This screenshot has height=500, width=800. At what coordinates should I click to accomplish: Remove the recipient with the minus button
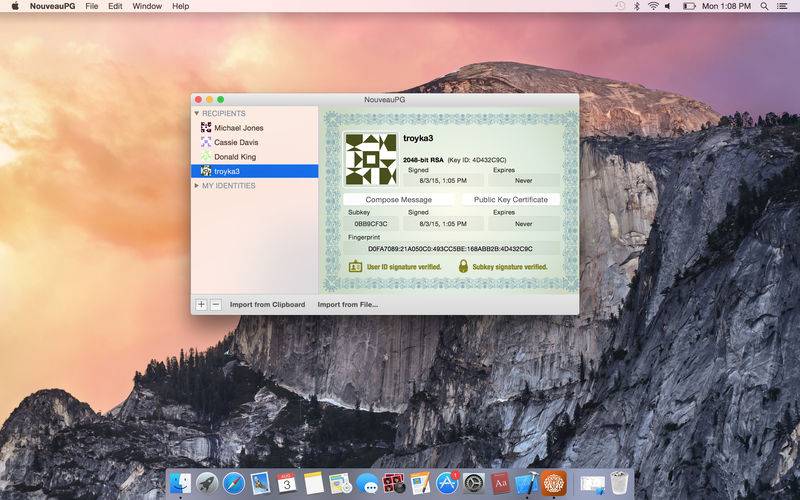[216, 305]
